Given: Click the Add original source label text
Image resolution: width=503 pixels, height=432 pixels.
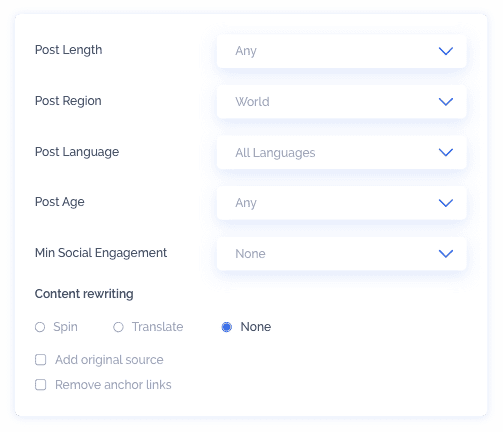Looking at the screenshot, I should point(109,360).
